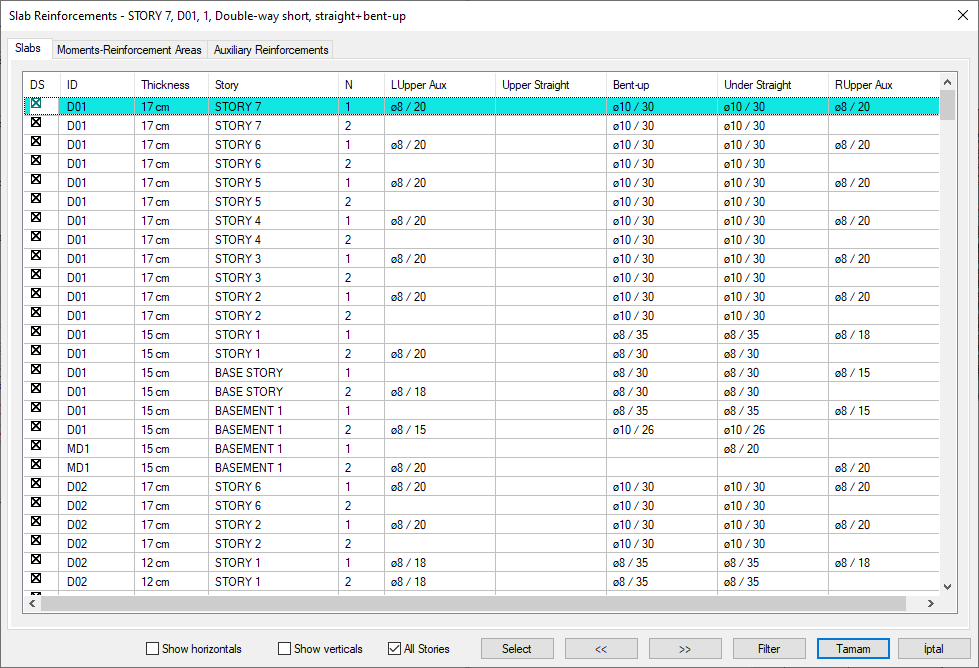Enable Show horizontals checkbox
Viewport: 979px width, 668px height.
pyautogui.click(x=153, y=649)
